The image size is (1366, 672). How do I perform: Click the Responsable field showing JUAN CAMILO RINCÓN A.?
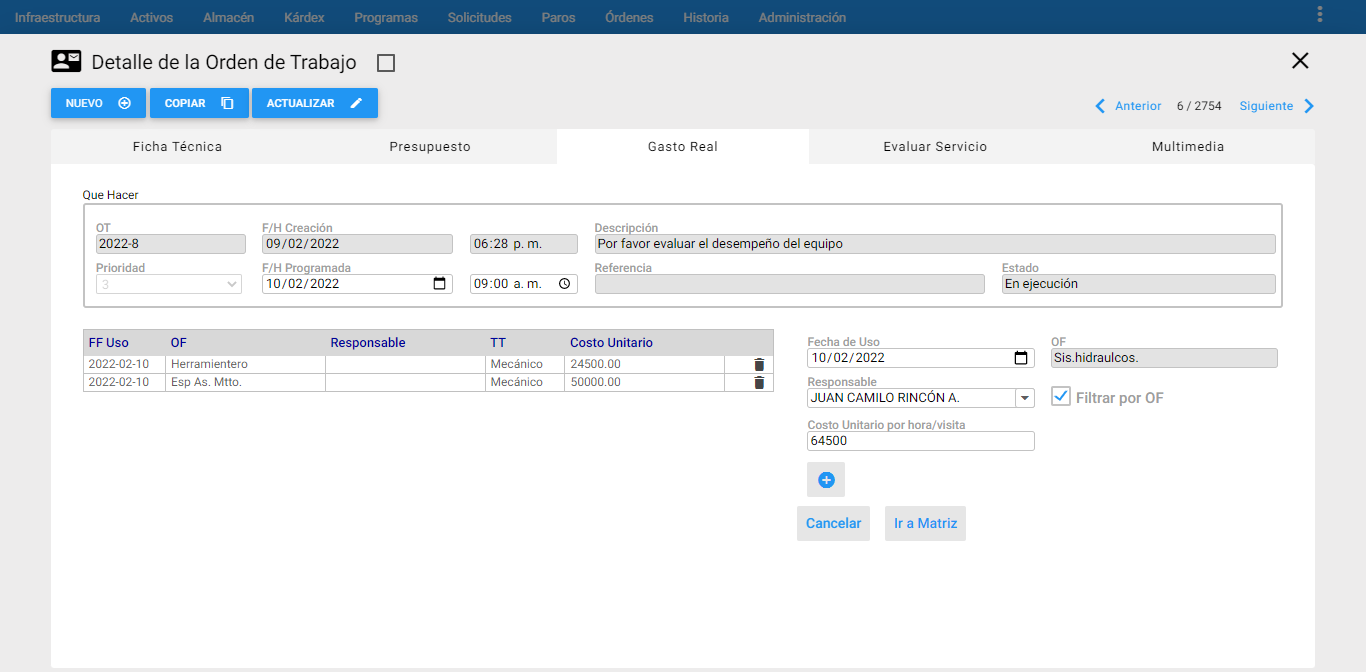tap(921, 398)
